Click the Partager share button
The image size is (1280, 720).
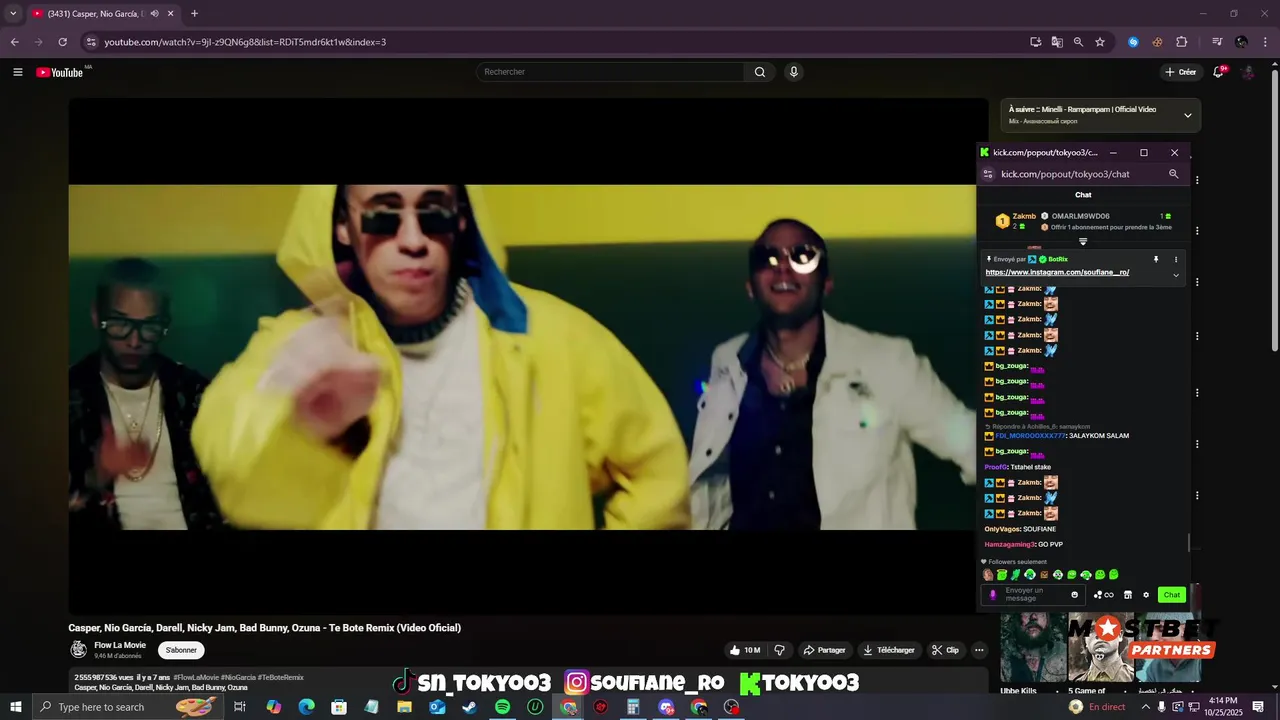825,650
